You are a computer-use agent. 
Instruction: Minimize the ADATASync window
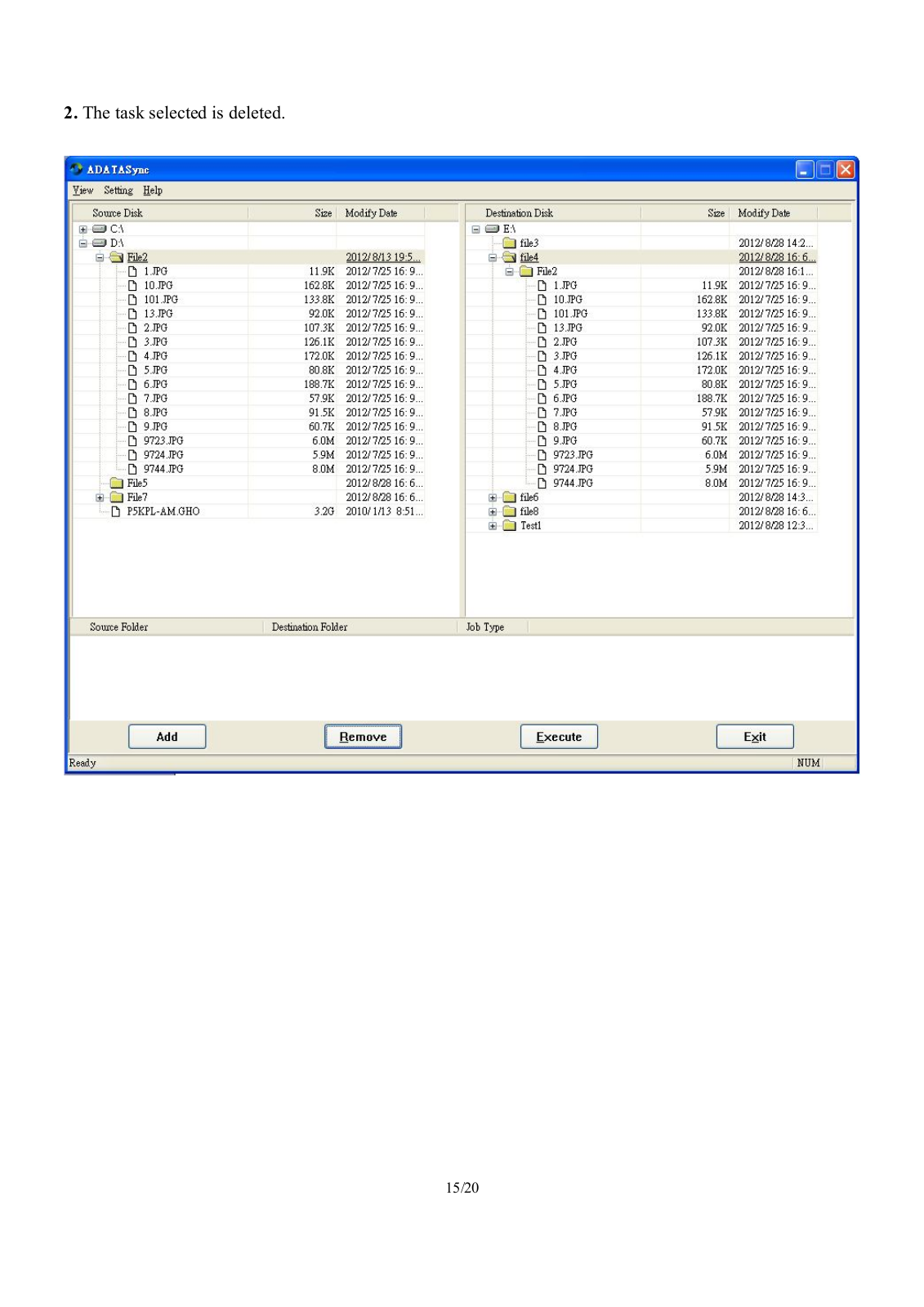pyautogui.click(x=805, y=169)
